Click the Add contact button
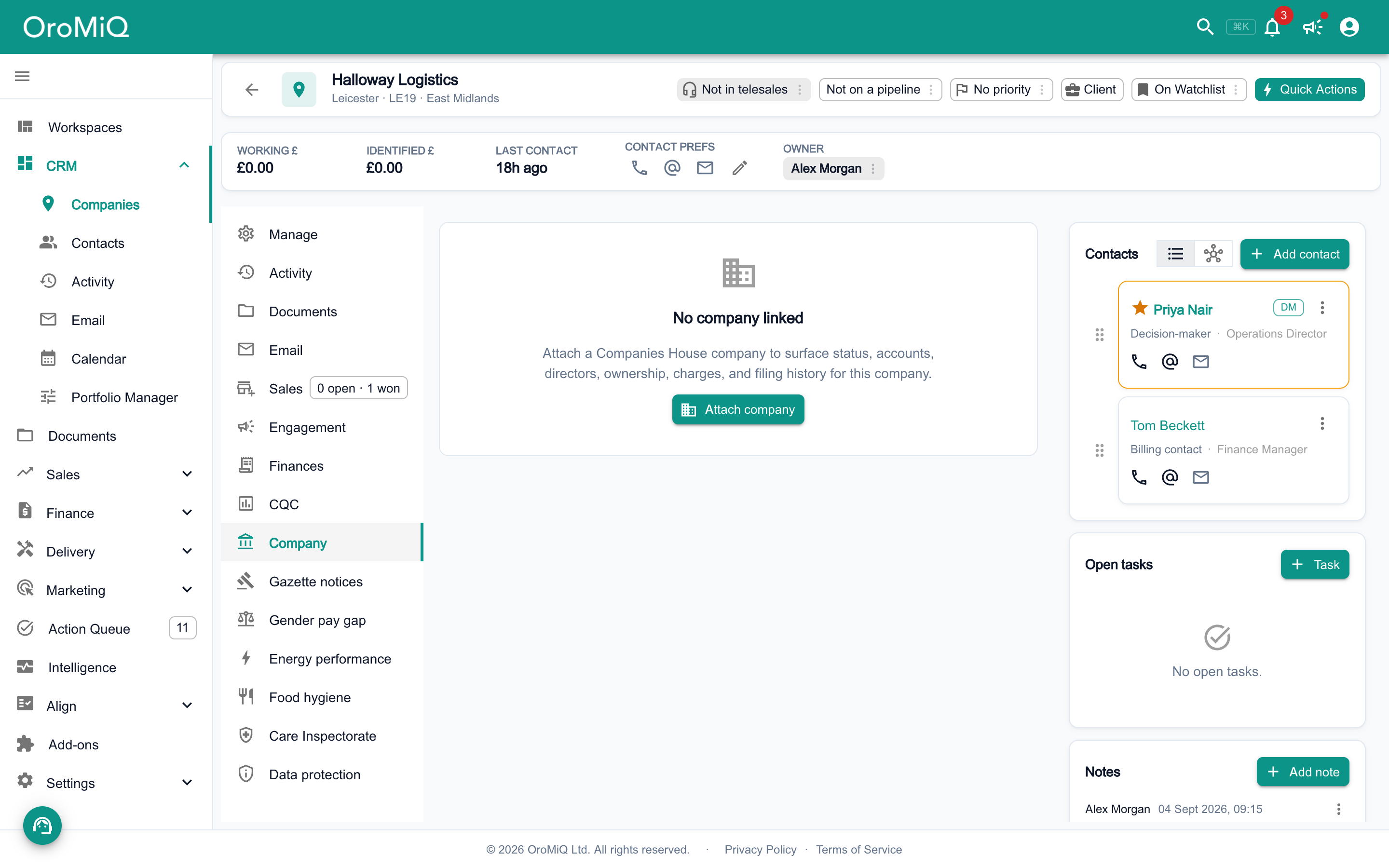1389x868 pixels. click(1294, 254)
